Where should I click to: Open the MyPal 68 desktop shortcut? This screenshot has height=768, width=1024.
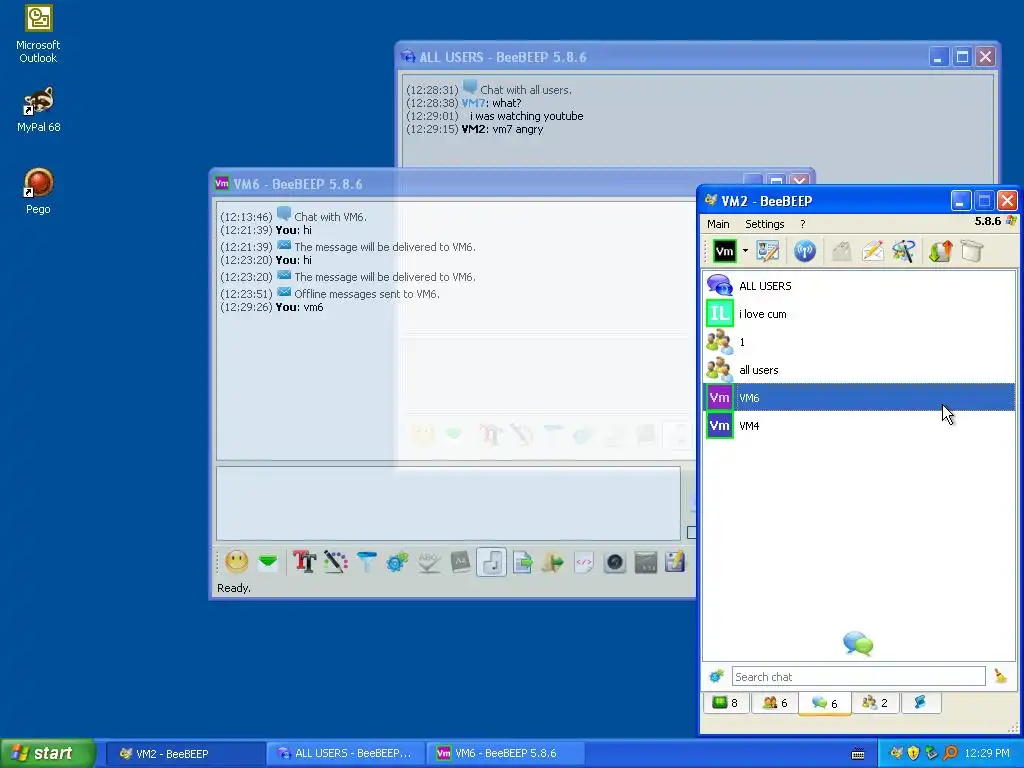tap(39, 109)
